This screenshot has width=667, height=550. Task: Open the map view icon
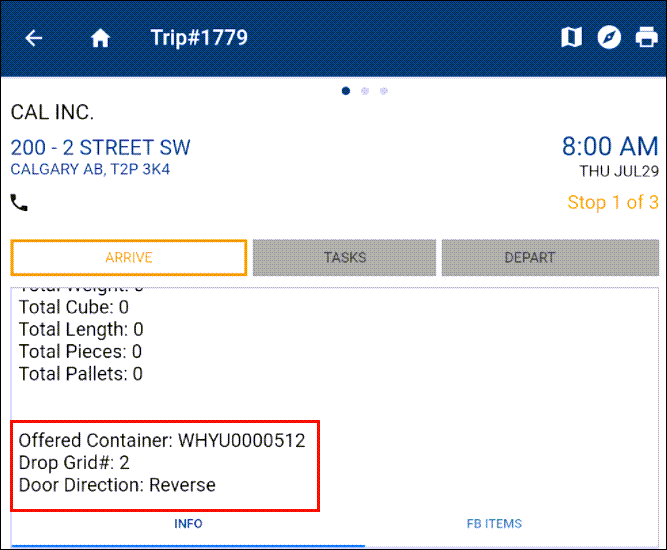click(x=571, y=37)
